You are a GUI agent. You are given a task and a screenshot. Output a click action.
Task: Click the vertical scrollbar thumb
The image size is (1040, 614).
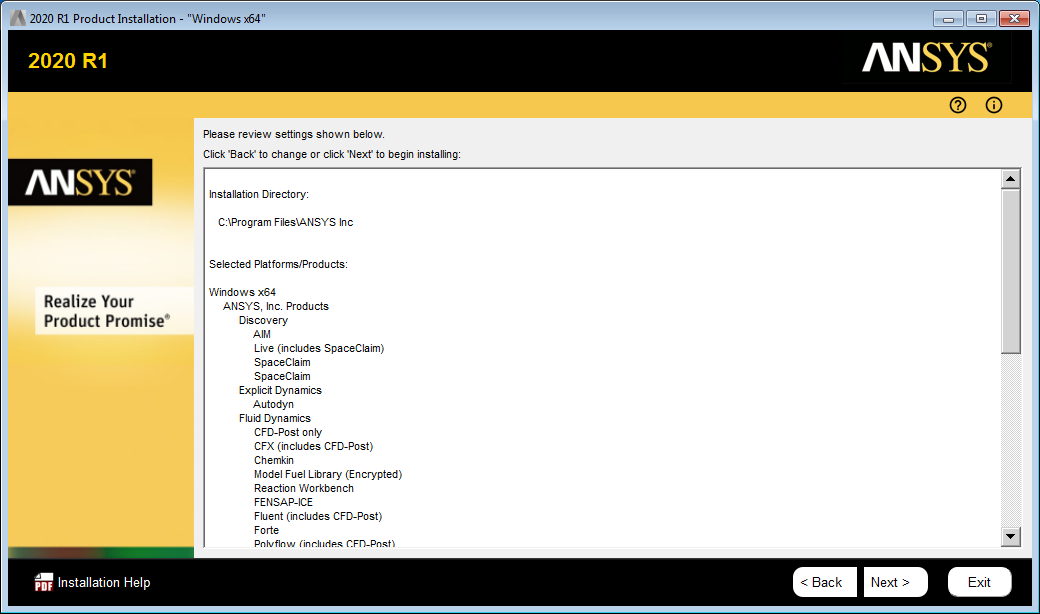[1011, 270]
